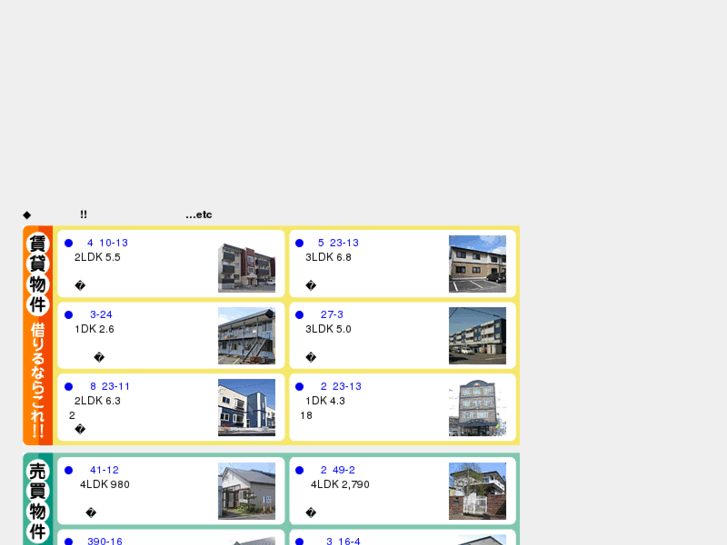Screen dimensions: 727x545
Task: Click the 2LDK 5.5 text
Action: pyautogui.click(x=97, y=257)
